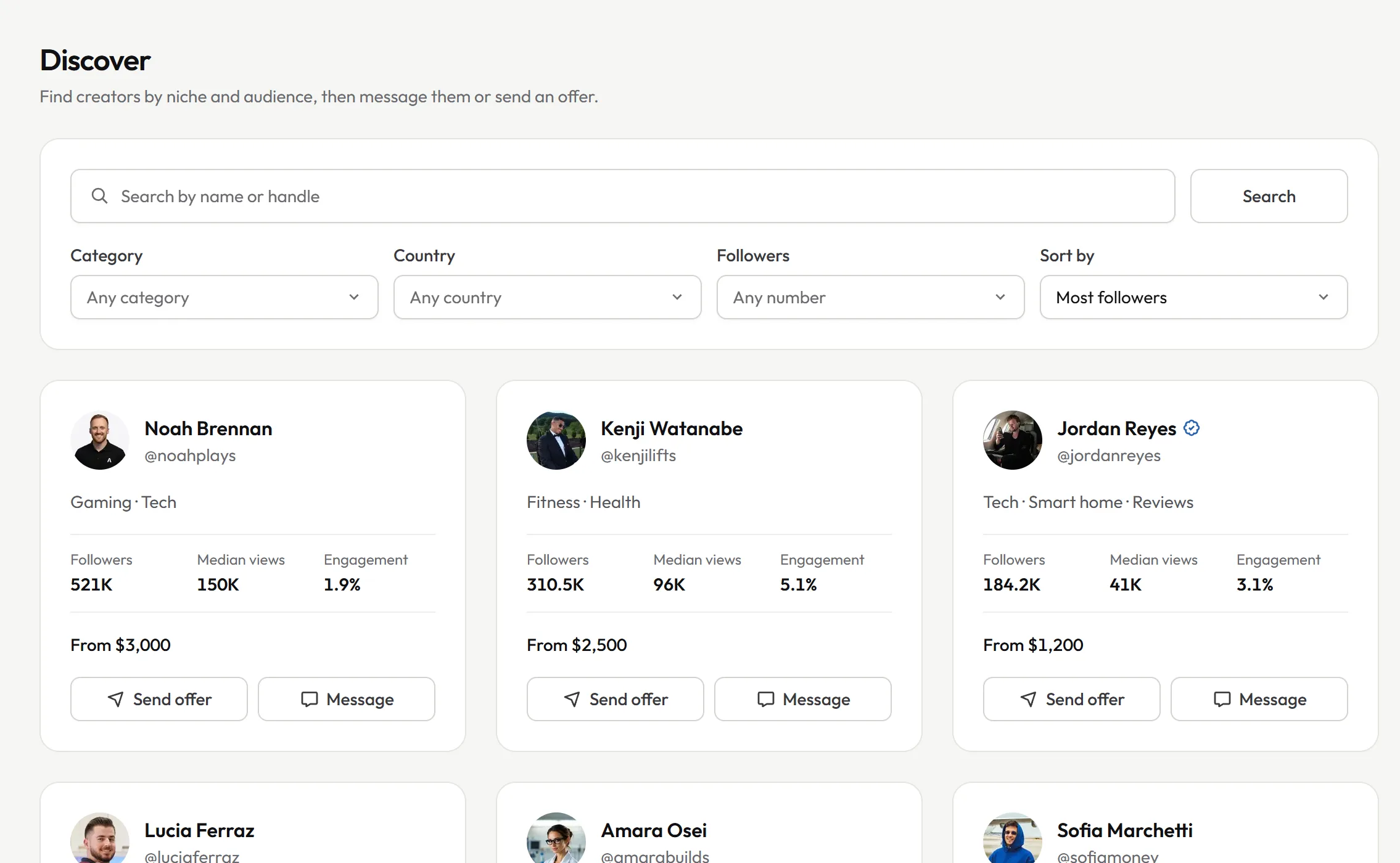The image size is (1400, 863).
Task: Click chat bubble icon on Noah Brennan's Message
Action: (309, 699)
